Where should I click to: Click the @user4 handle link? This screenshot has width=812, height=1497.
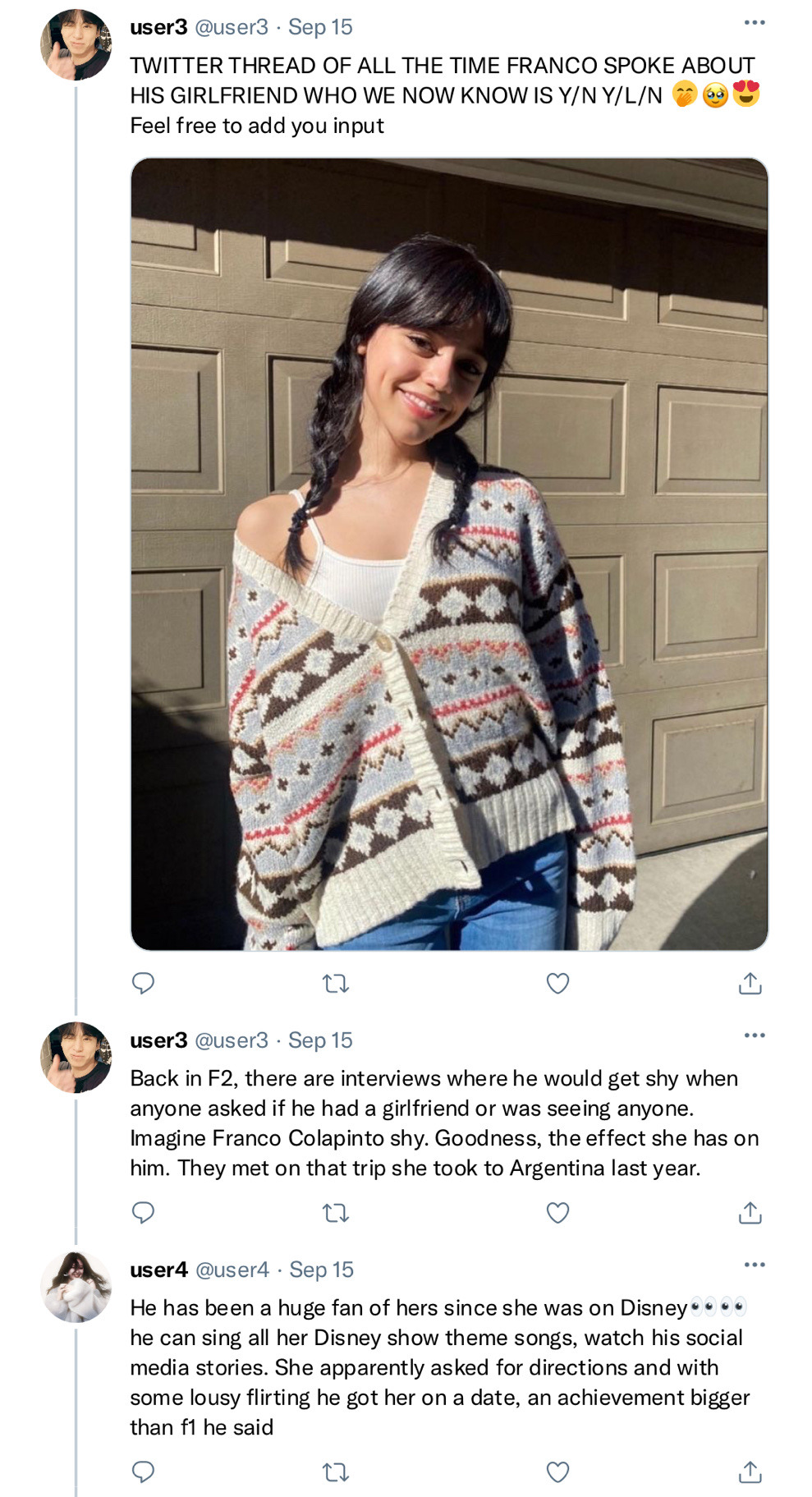(232, 1270)
